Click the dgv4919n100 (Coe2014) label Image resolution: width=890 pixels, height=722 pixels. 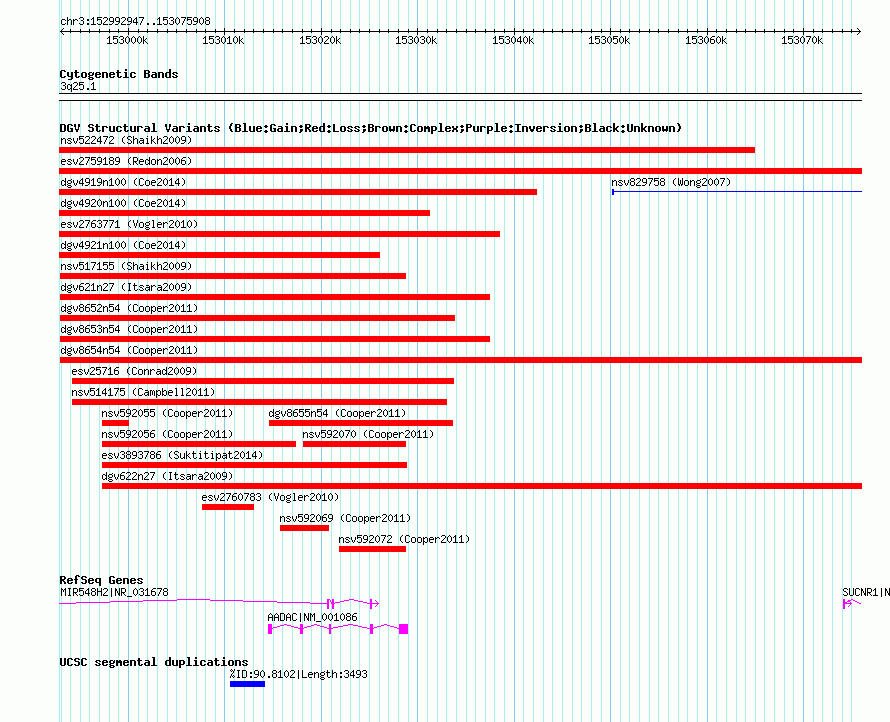[x=123, y=182]
